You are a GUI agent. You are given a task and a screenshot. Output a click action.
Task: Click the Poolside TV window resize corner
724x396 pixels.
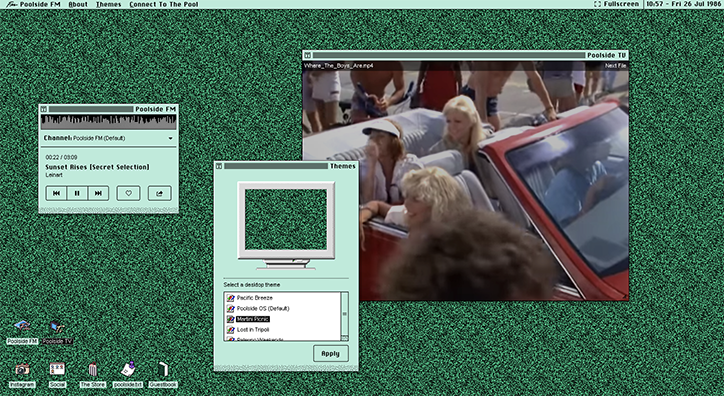pyautogui.click(x=625, y=297)
